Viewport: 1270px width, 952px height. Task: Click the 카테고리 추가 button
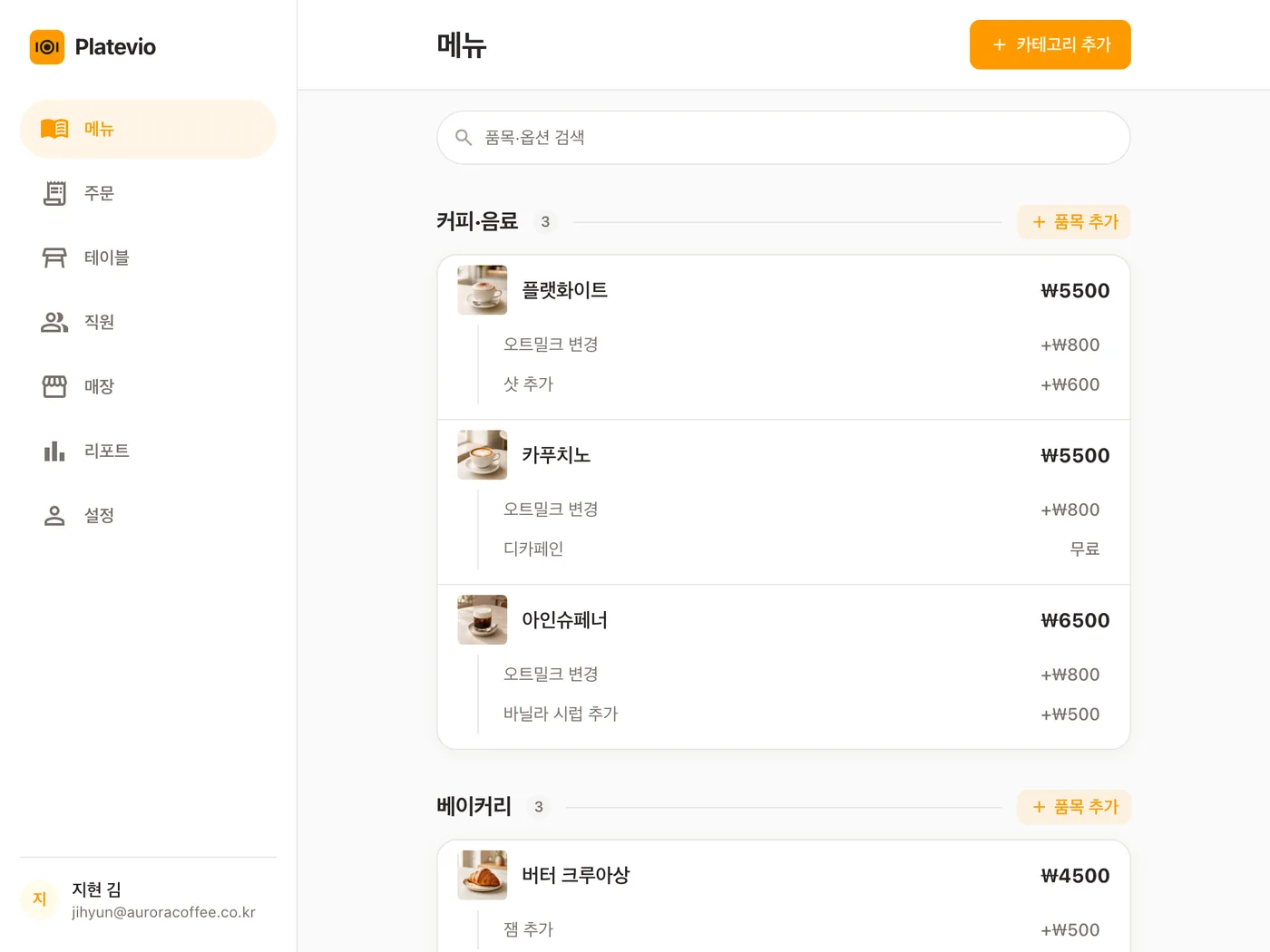click(1050, 44)
